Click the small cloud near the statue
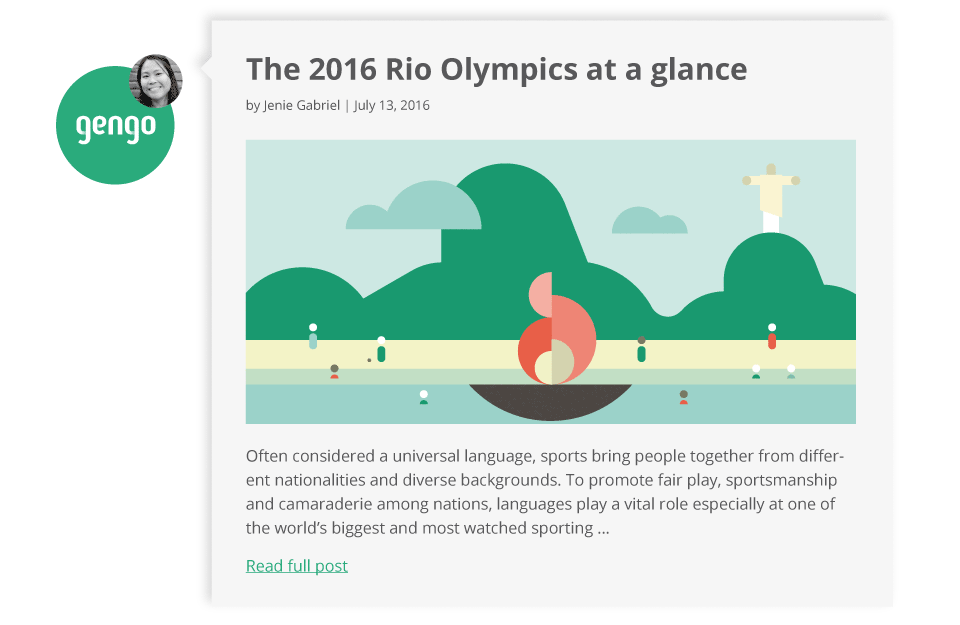 point(650,220)
